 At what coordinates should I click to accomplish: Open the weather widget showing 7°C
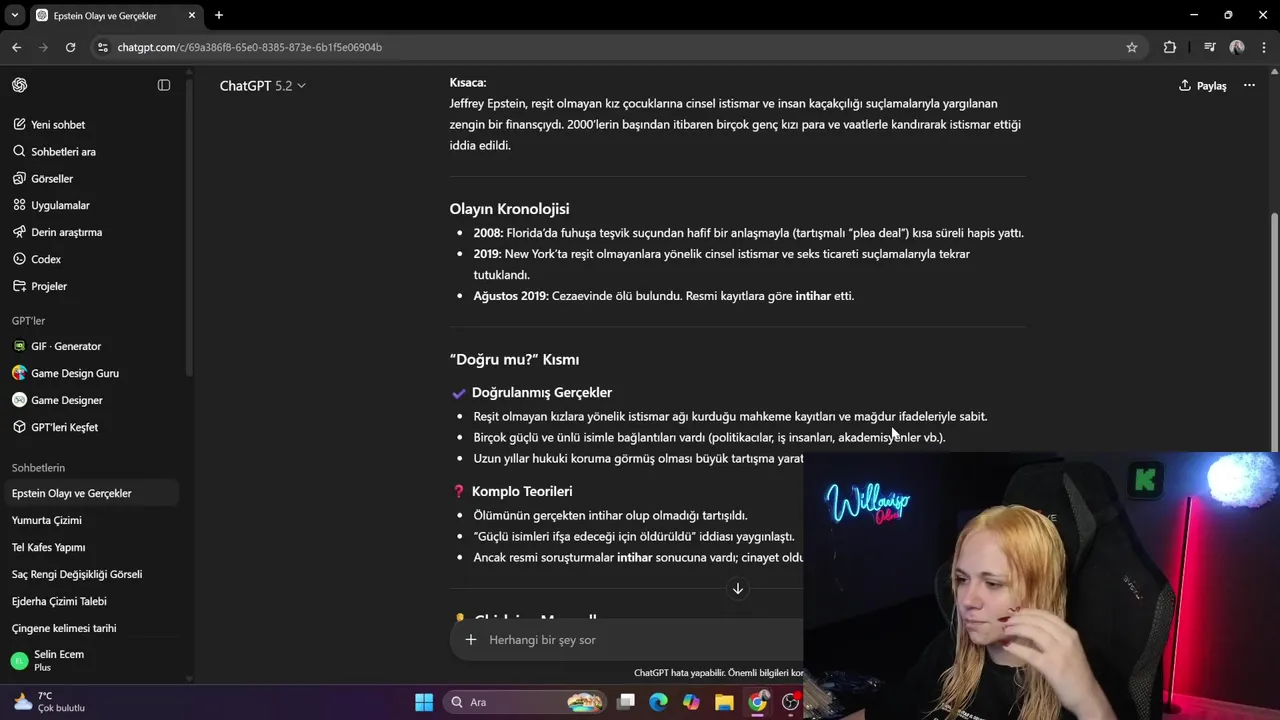tap(50, 702)
